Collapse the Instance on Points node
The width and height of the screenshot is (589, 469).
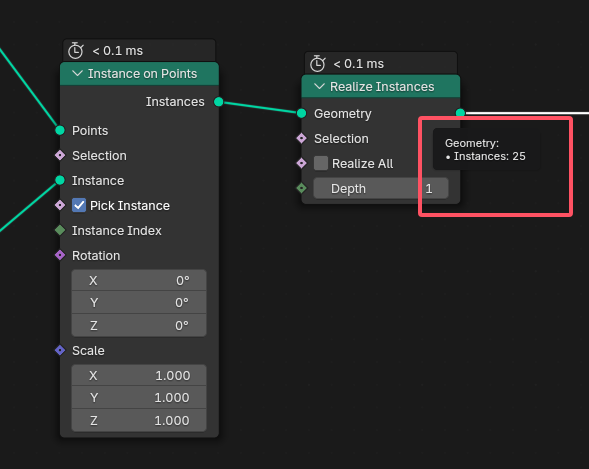click(x=77, y=73)
